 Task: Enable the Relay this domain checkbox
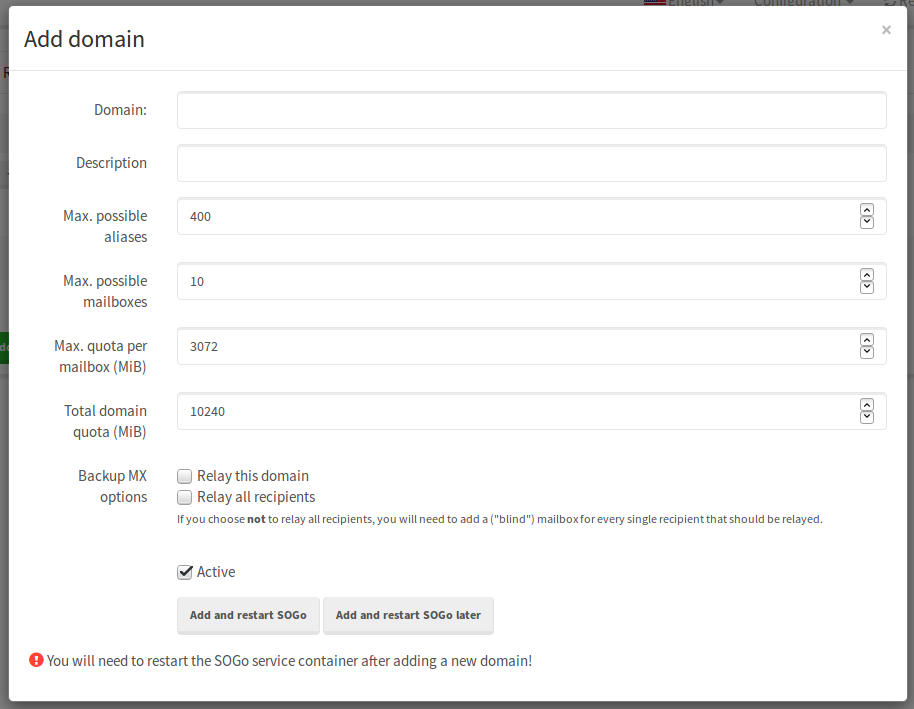click(x=184, y=476)
